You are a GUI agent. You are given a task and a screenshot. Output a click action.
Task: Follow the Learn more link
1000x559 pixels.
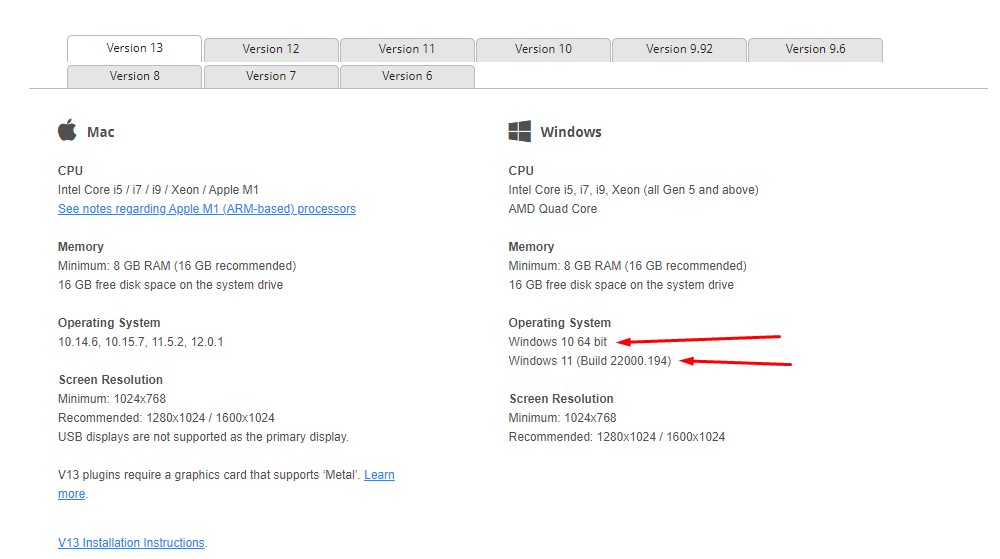(x=379, y=475)
